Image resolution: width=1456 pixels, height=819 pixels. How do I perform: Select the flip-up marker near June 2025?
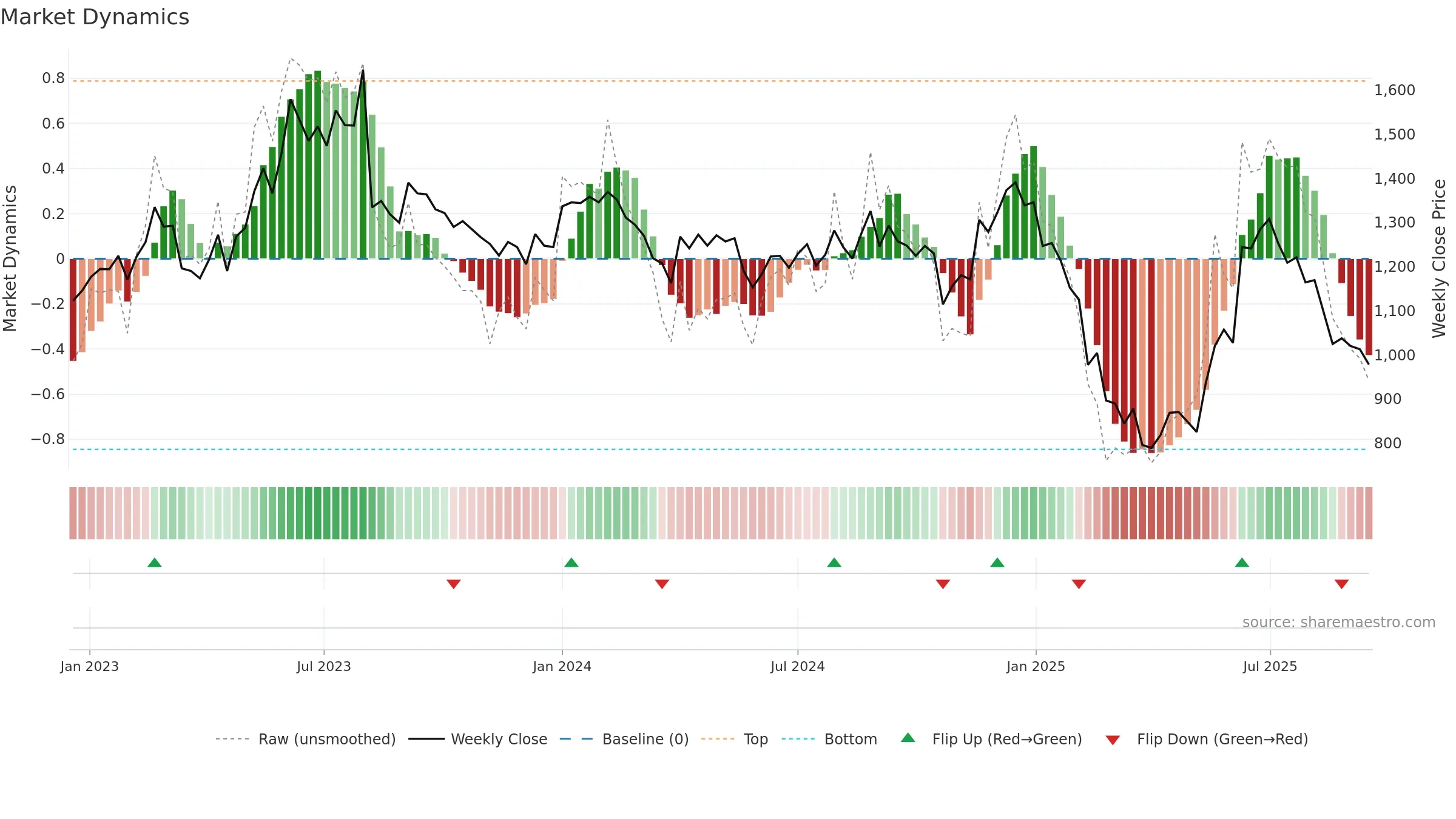click(x=1242, y=562)
